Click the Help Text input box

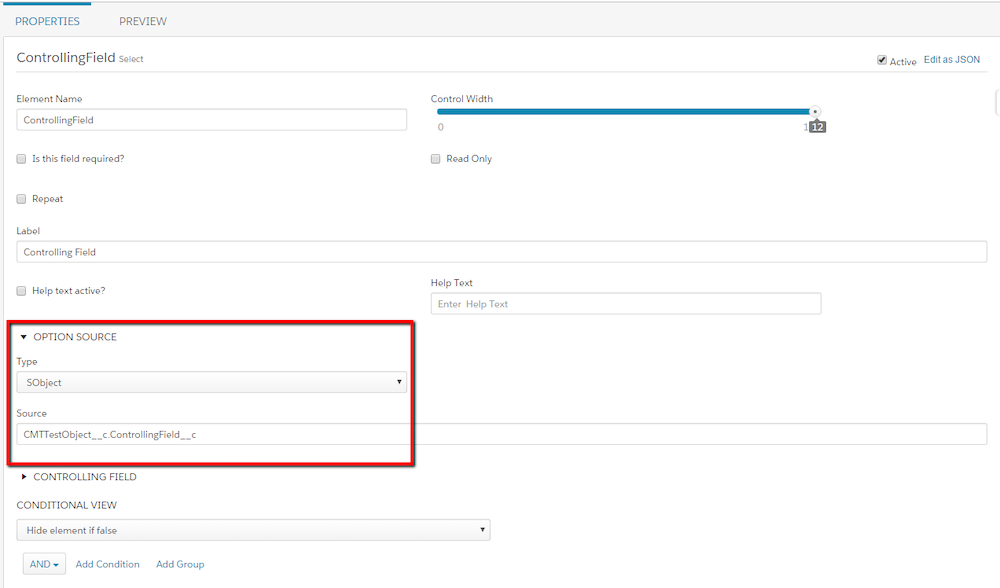(x=626, y=304)
